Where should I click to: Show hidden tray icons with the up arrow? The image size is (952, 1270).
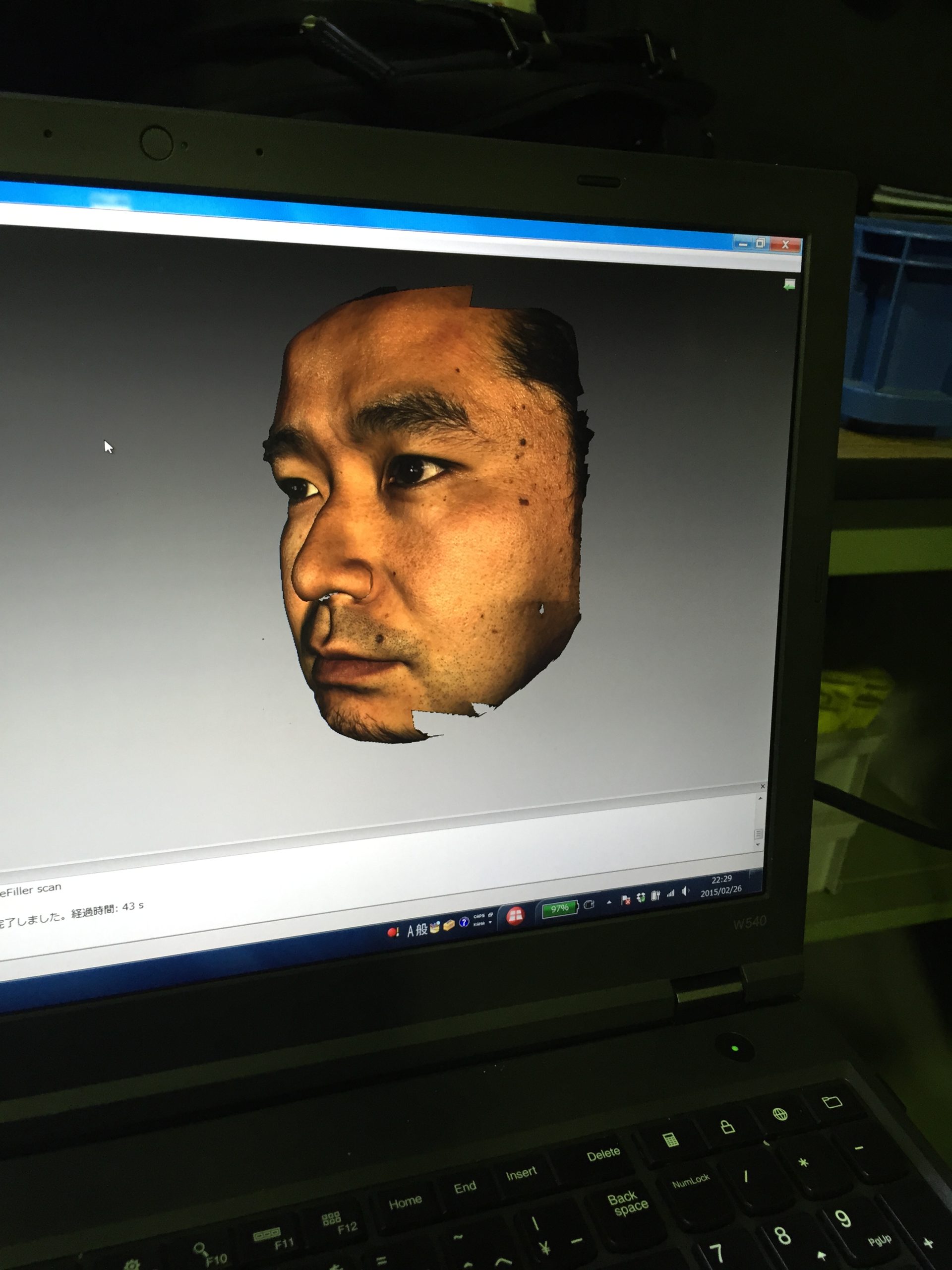[x=609, y=902]
